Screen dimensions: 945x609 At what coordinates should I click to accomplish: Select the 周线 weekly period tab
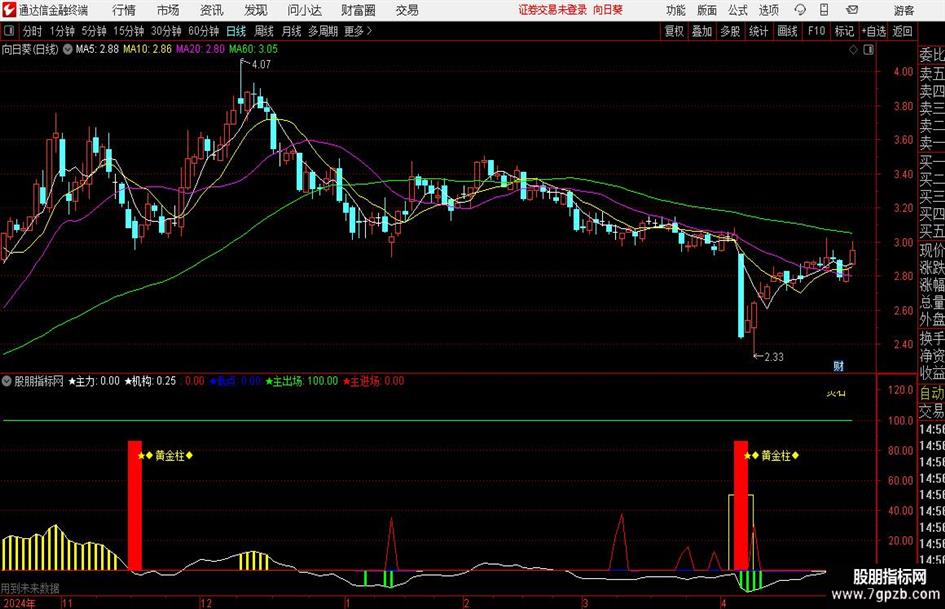[x=264, y=31]
